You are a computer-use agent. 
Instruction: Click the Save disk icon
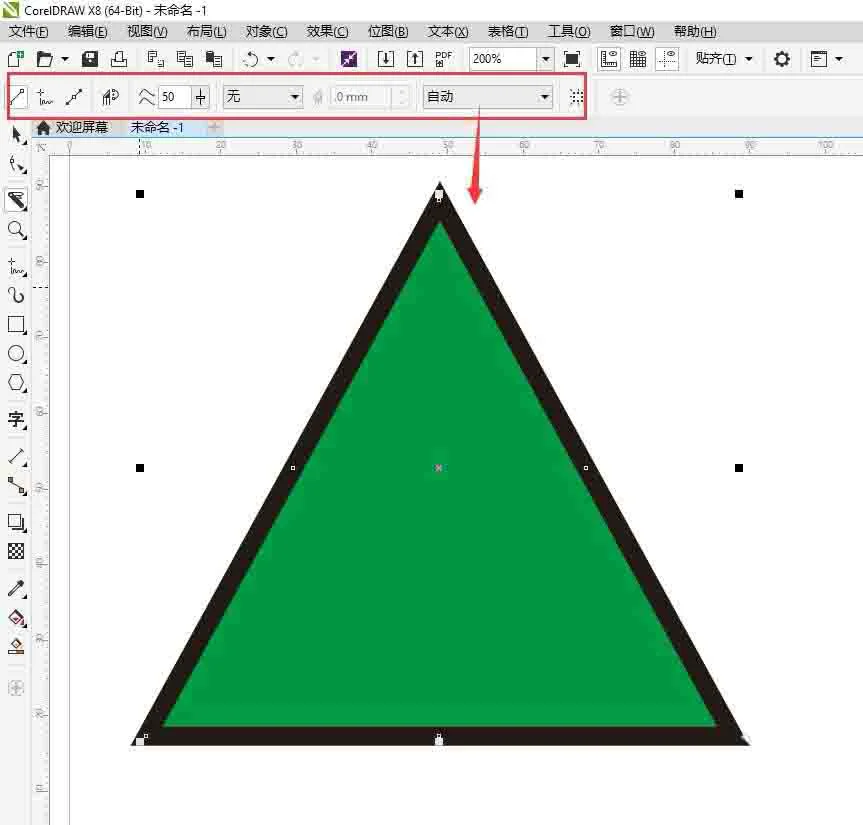click(x=90, y=59)
